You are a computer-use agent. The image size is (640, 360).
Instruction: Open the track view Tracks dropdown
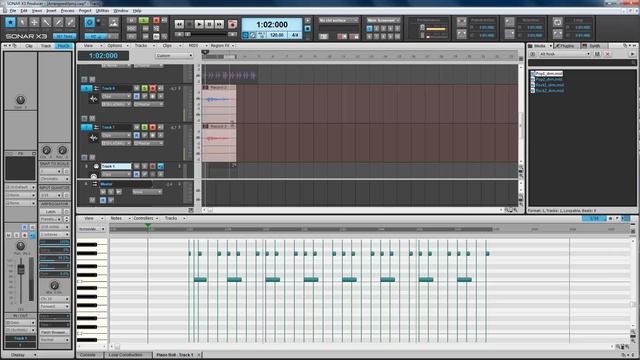click(144, 46)
